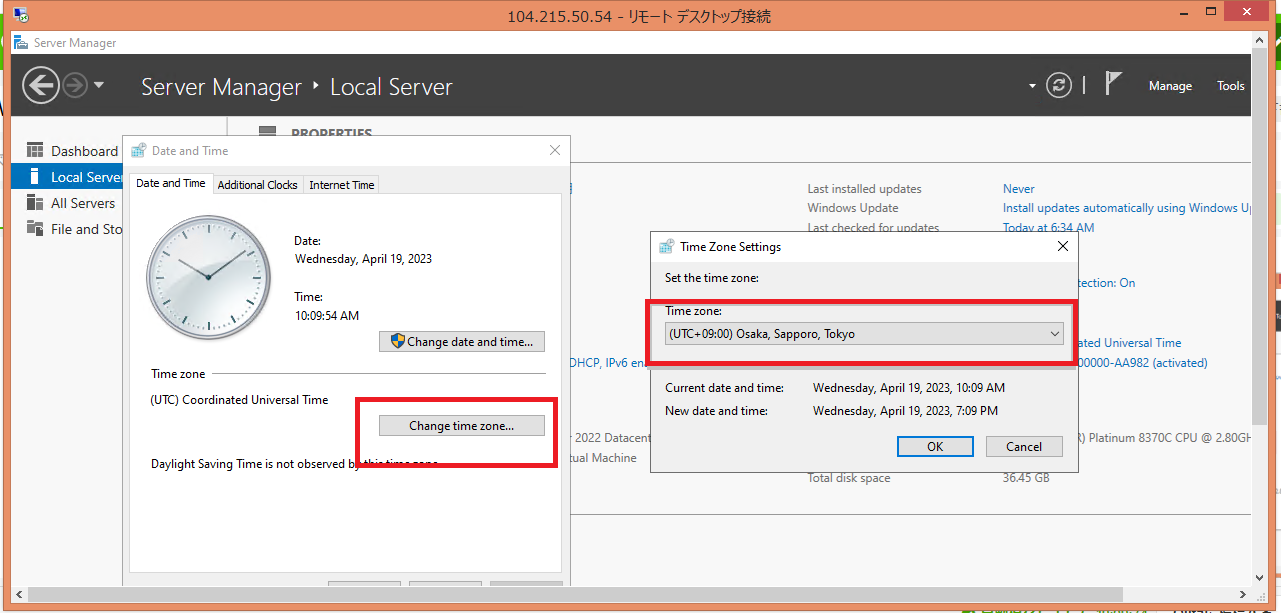Click Change date and time button
The width and height of the screenshot is (1281, 613).
pos(462,342)
